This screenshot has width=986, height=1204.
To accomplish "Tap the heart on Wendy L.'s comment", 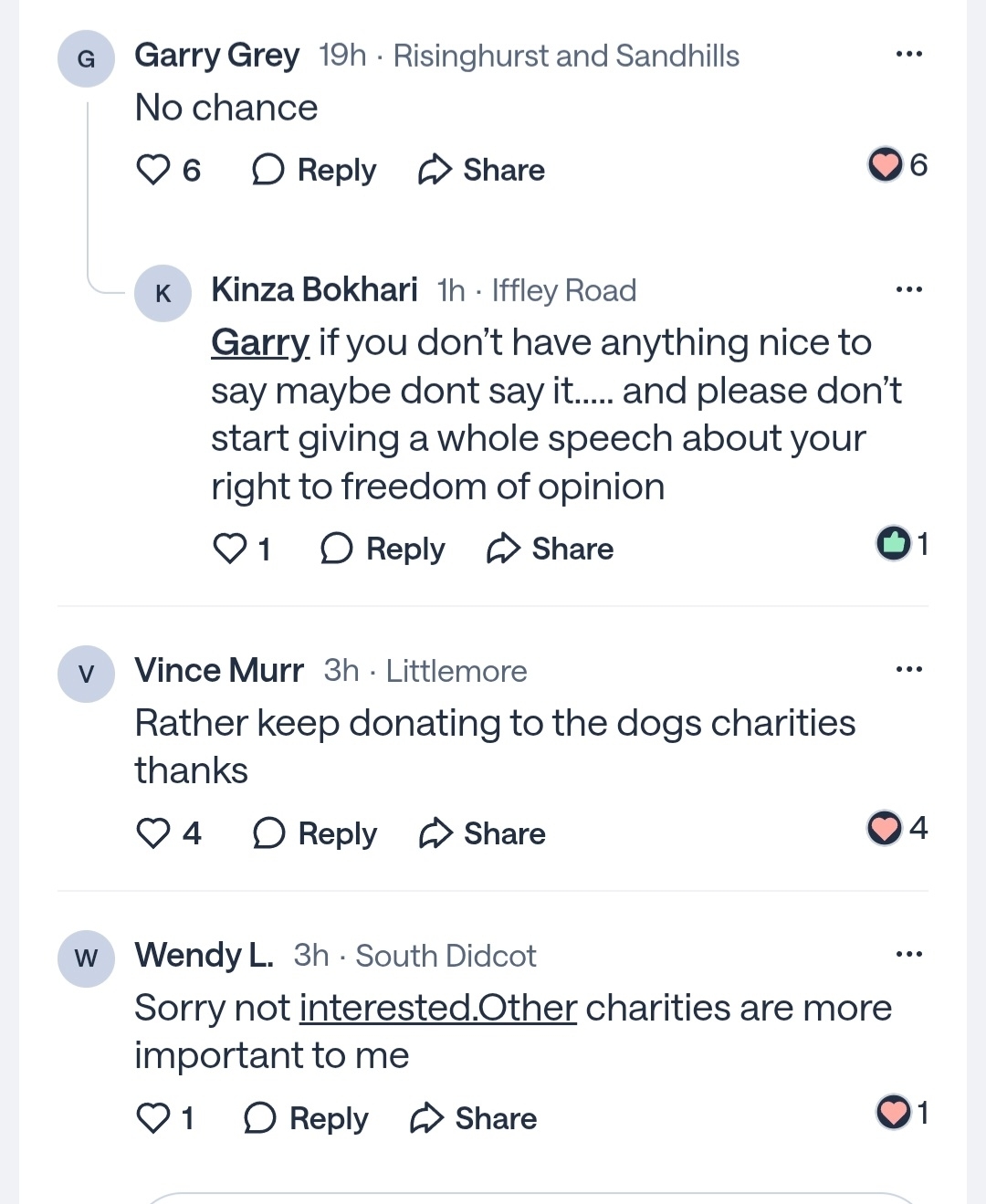I will point(153,1118).
